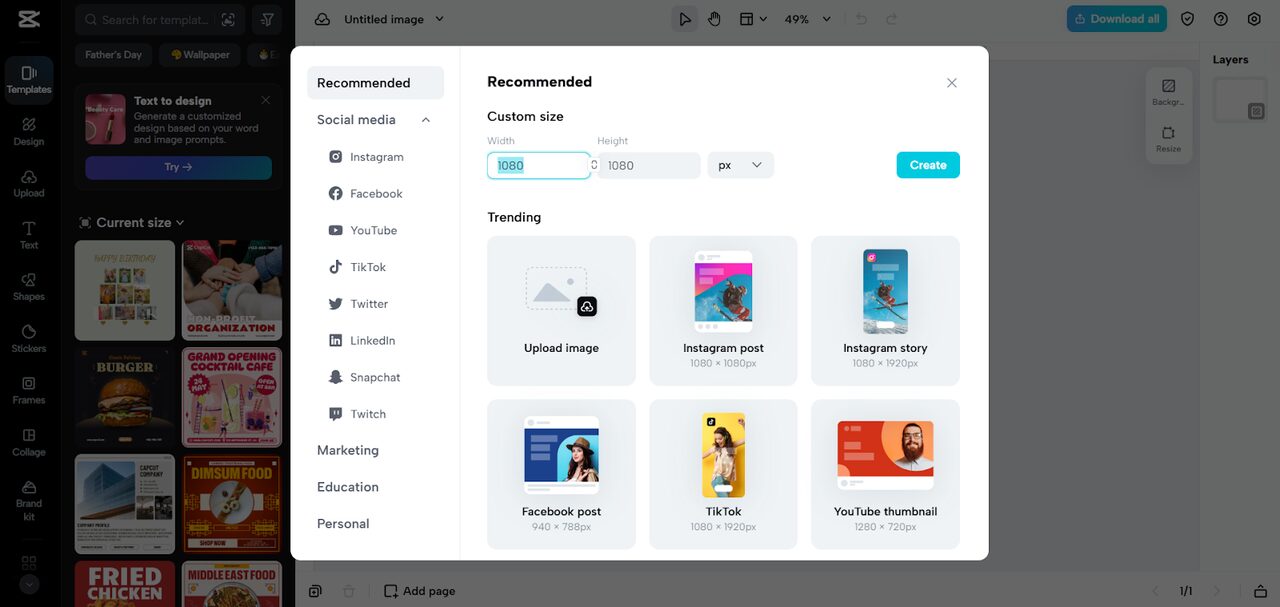
Task: Select Instagram in the size list
Action: tap(376, 157)
